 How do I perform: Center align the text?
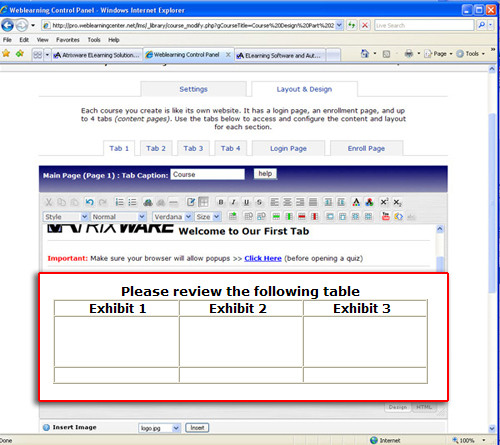click(287, 202)
